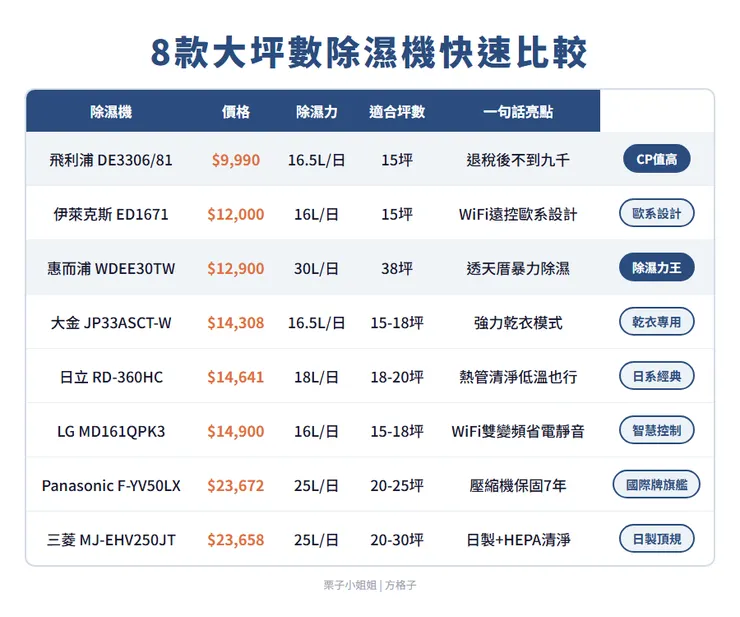
Task: Click the 適合坪數 column header
Action: [x=397, y=112]
